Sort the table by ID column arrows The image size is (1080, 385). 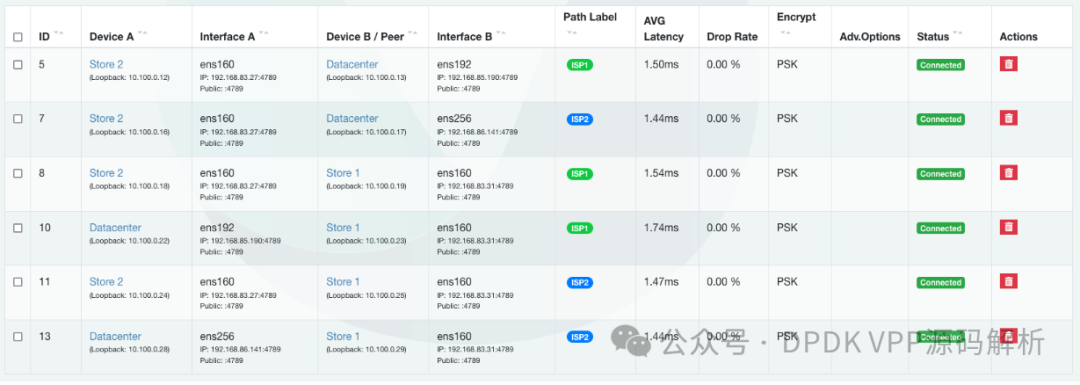pyautogui.click(x=58, y=34)
